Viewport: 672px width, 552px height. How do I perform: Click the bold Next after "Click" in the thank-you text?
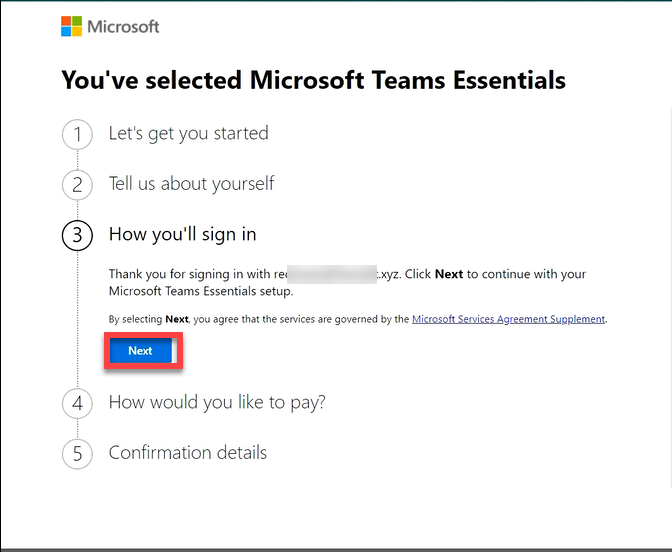(x=449, y=274)
